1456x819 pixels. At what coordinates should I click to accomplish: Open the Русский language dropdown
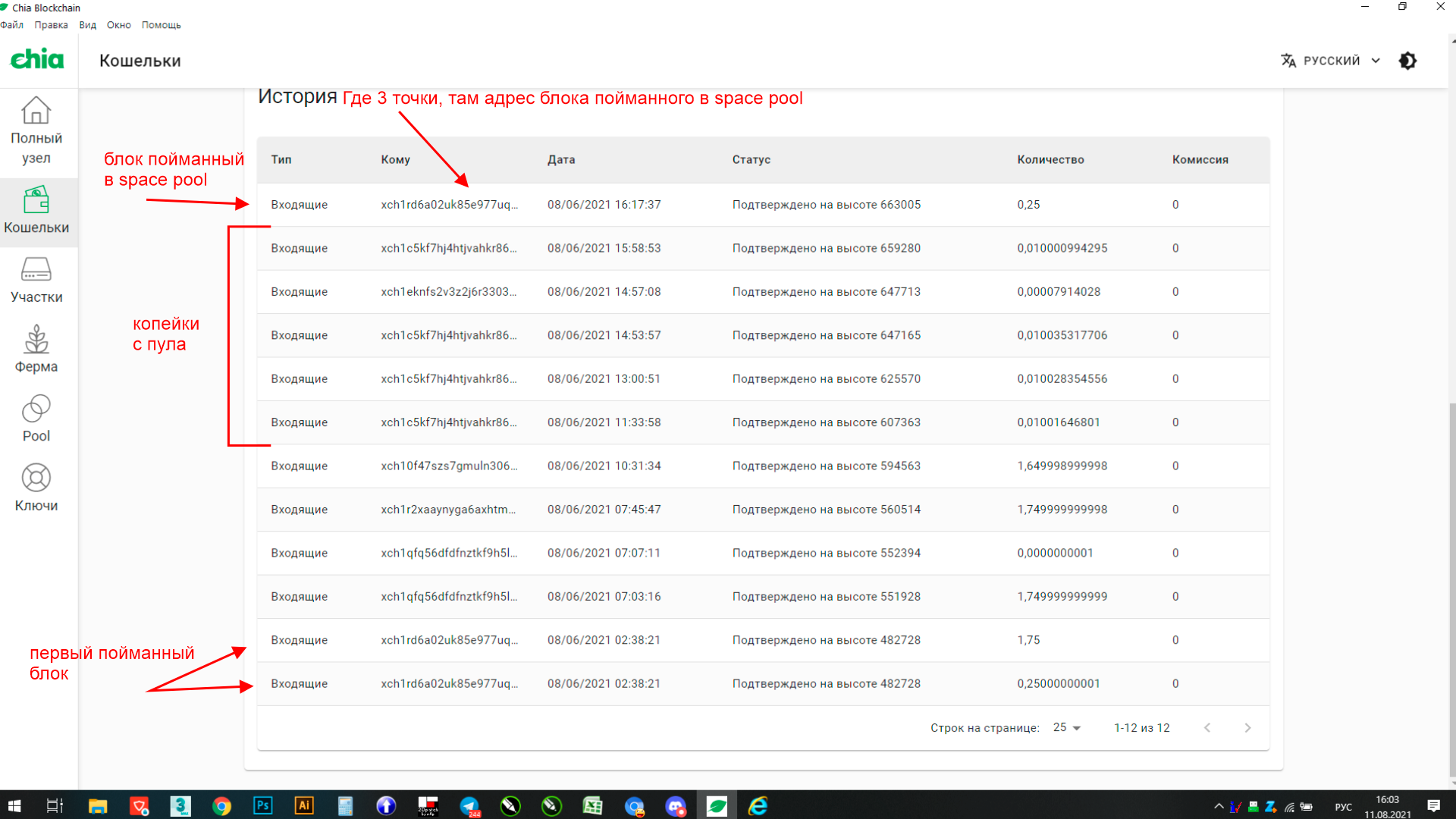point(1331,61)
